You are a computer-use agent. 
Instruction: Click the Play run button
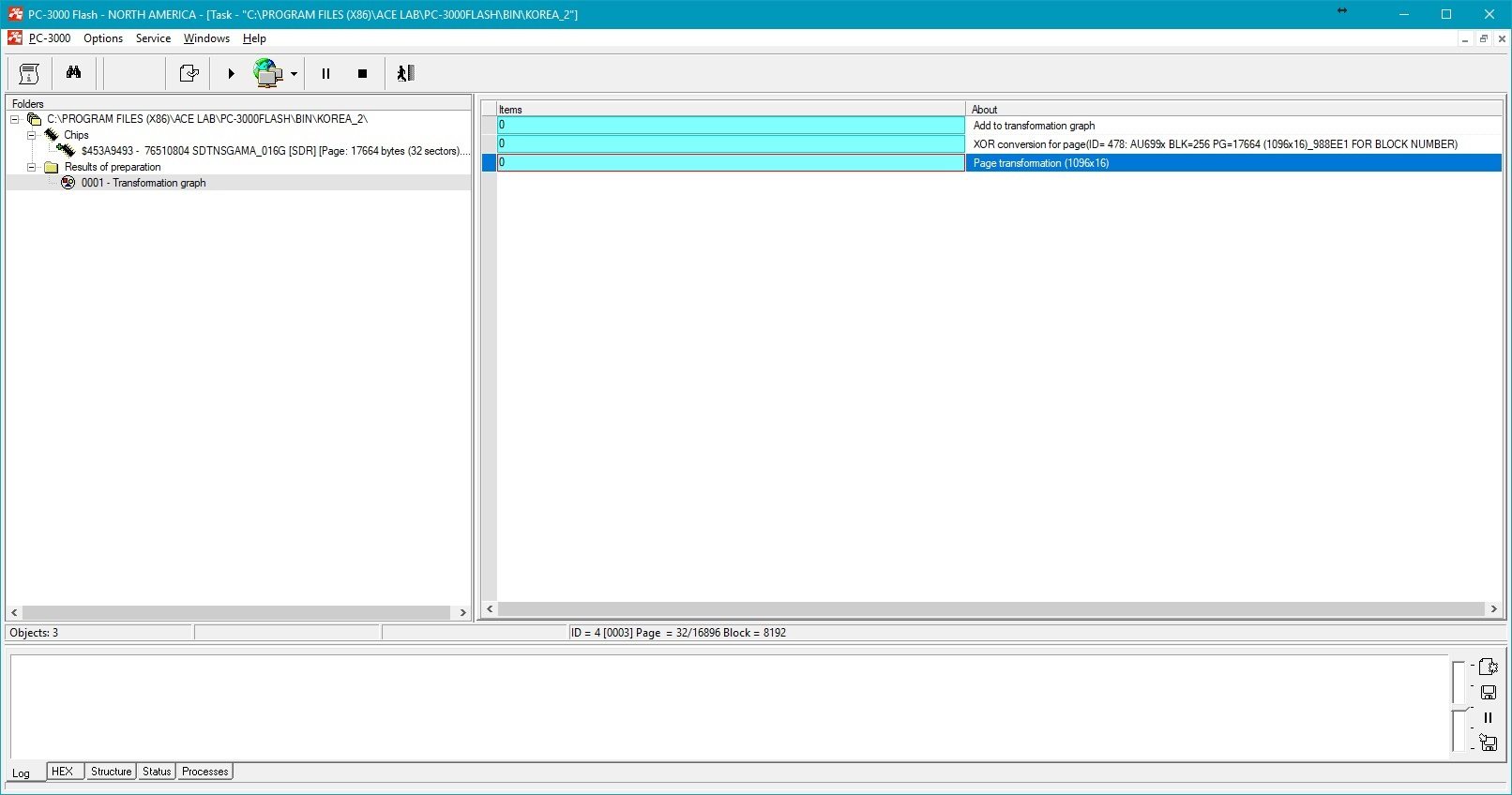(231, 73)
